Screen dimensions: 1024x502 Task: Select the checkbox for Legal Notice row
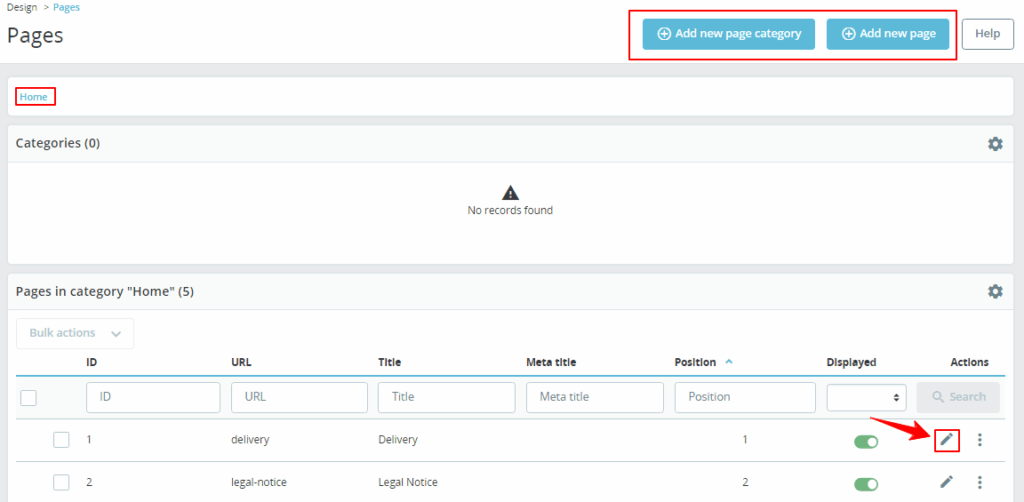point(61,482)
